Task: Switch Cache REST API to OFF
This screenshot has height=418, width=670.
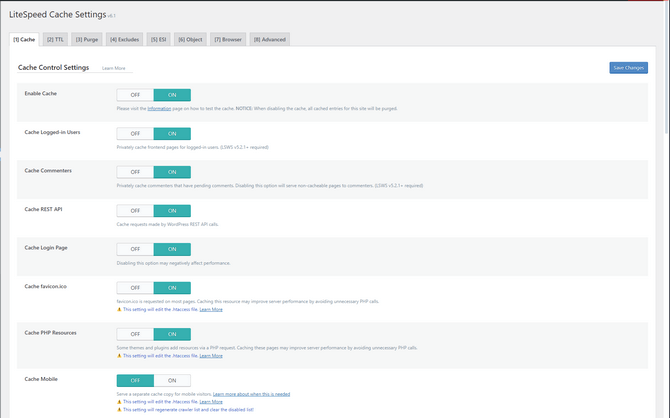Action: pos(135,210)
